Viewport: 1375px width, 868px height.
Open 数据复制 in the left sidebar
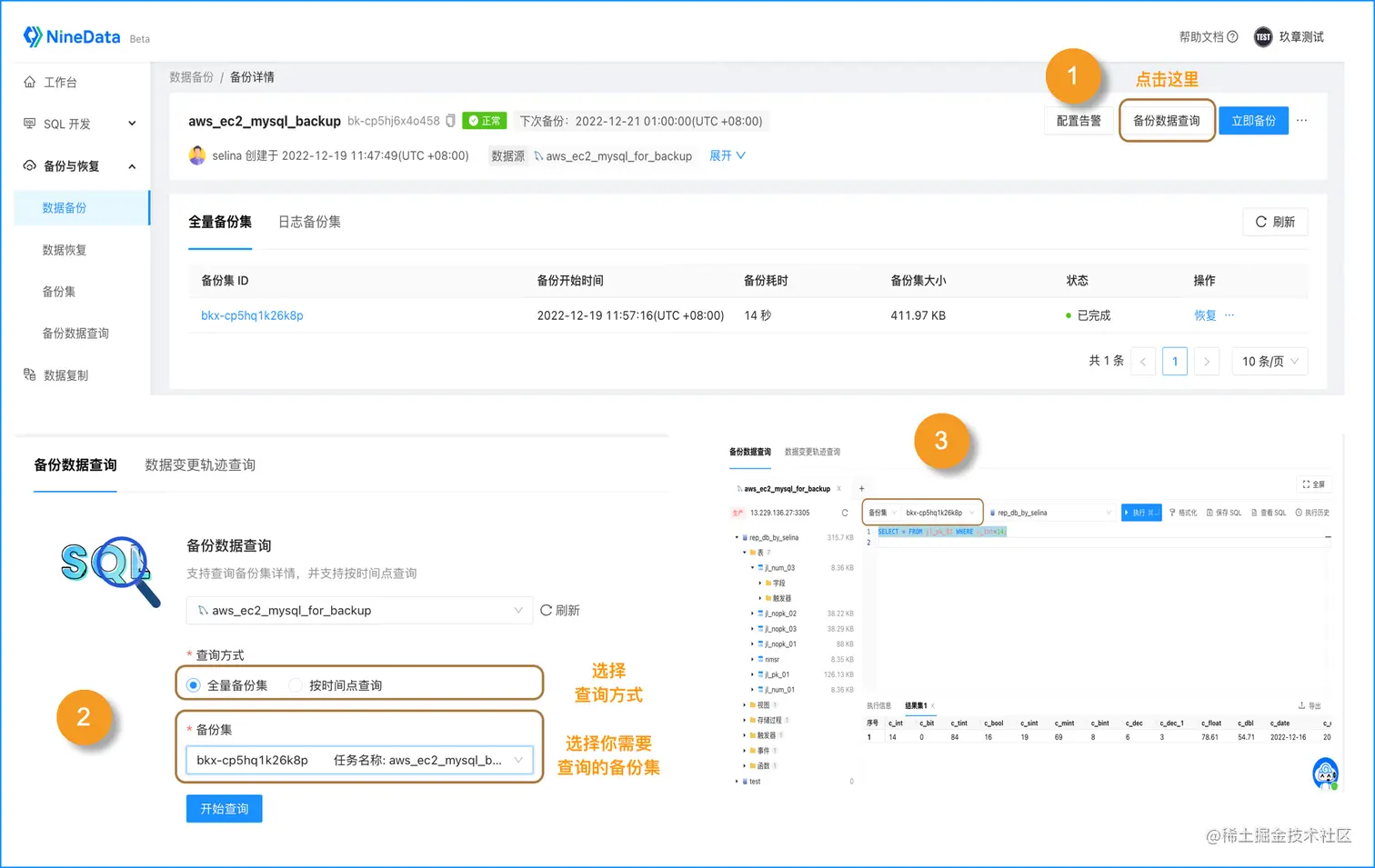point(64,374)
